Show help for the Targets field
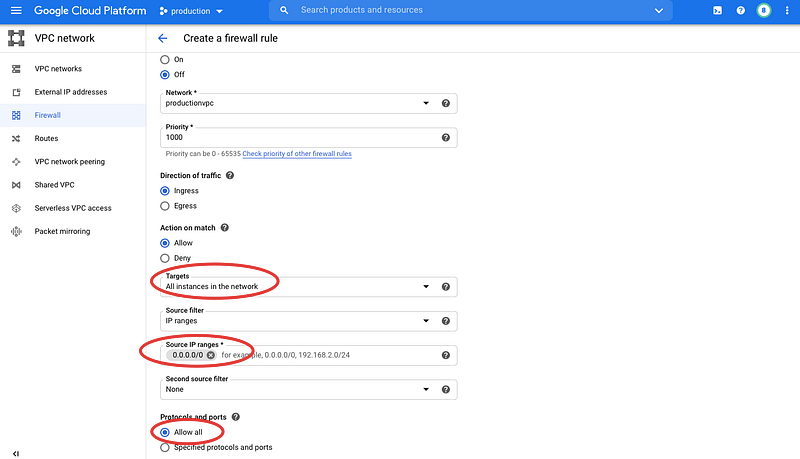800x459 pixels. pos(445,287)
